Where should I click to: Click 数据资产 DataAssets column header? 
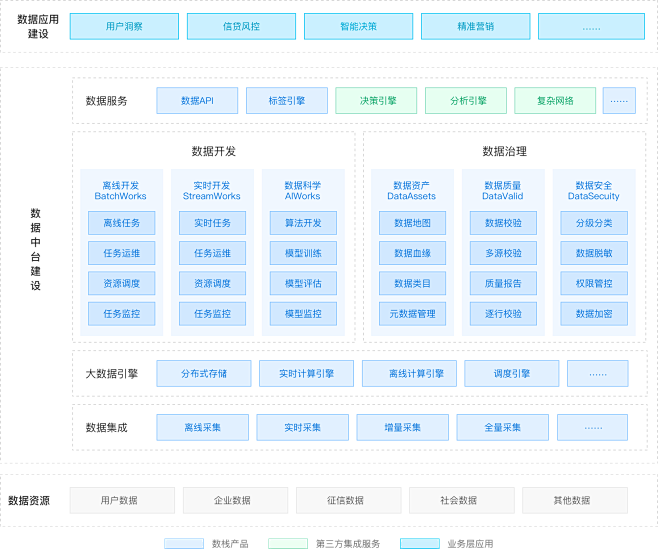tap(412, 190)
